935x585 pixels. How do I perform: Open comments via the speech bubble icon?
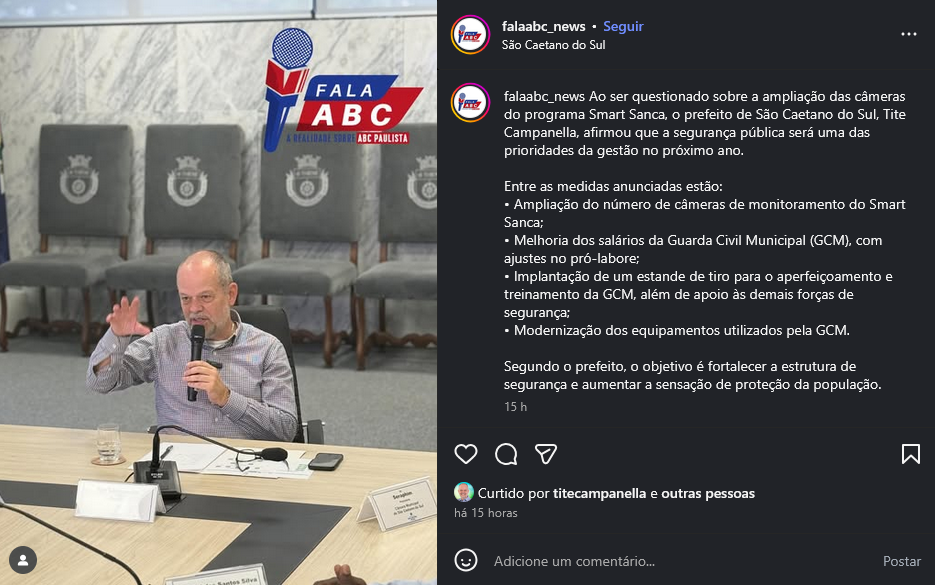pos(506,454)
